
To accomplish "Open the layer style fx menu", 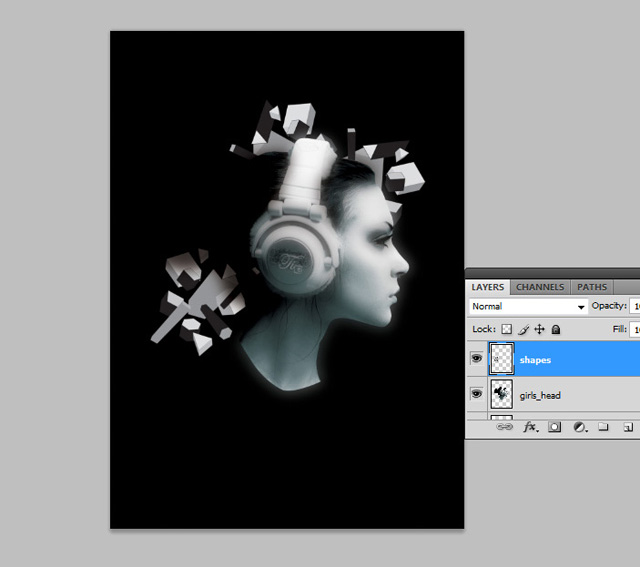I will coord(530,427).
